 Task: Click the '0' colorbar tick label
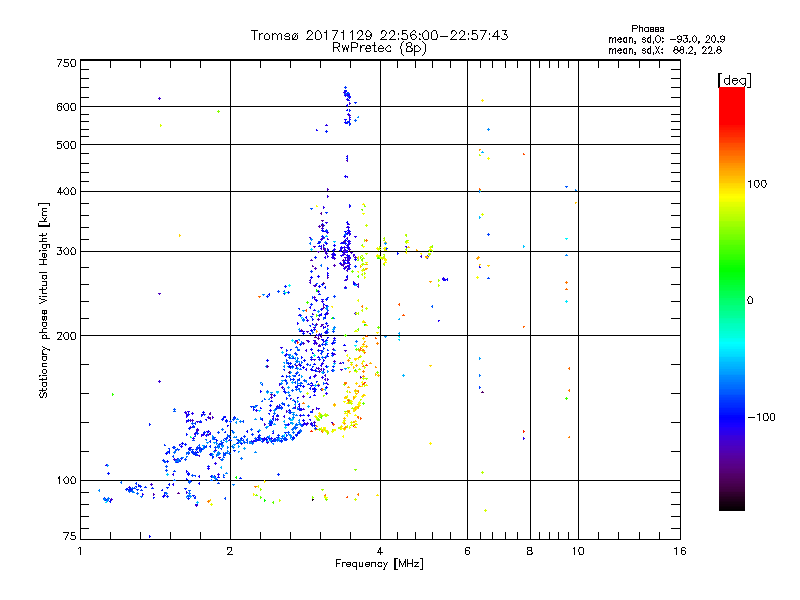[x=750, y=301]
